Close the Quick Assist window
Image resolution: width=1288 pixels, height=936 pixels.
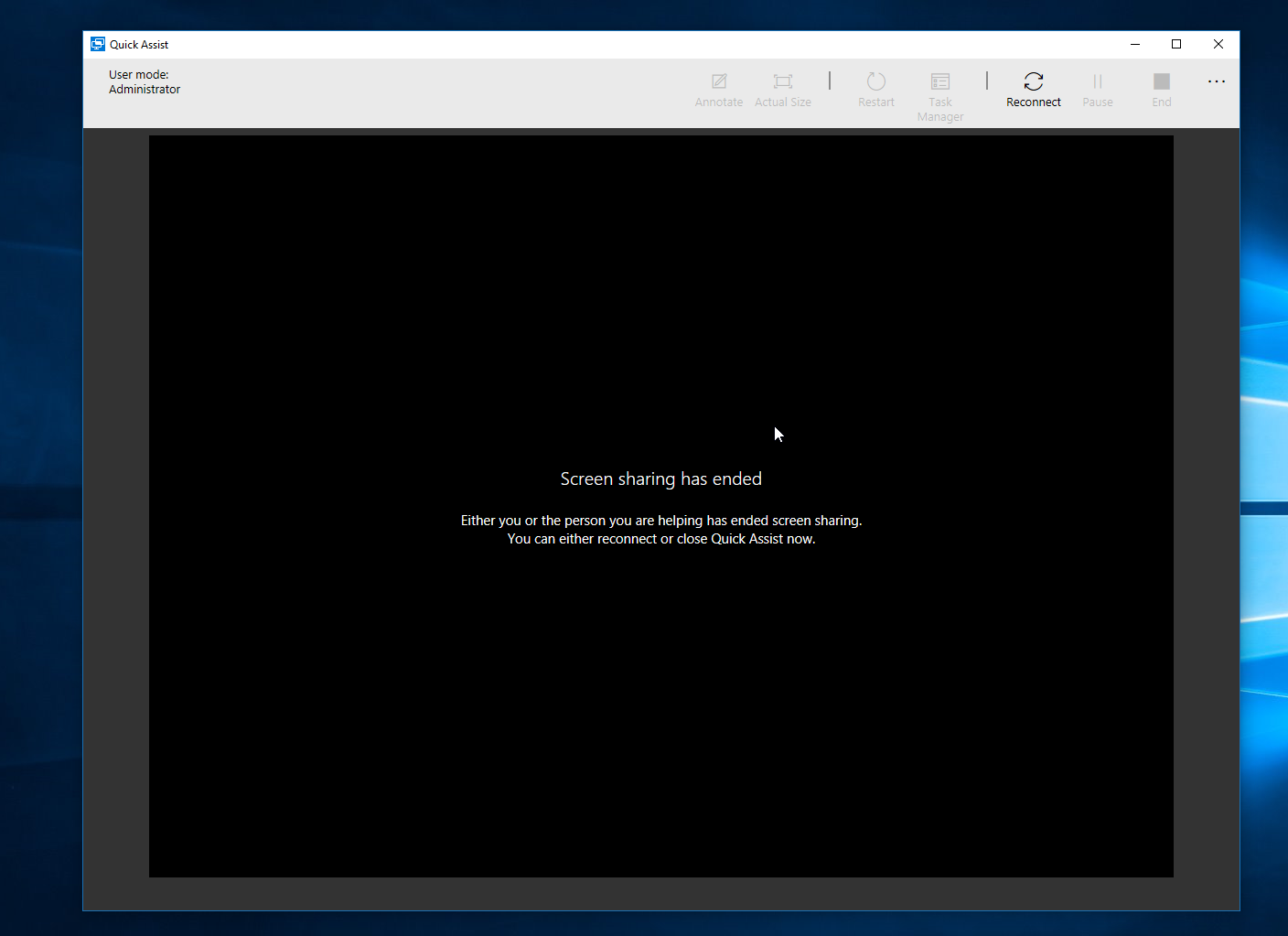(1218, 44)
